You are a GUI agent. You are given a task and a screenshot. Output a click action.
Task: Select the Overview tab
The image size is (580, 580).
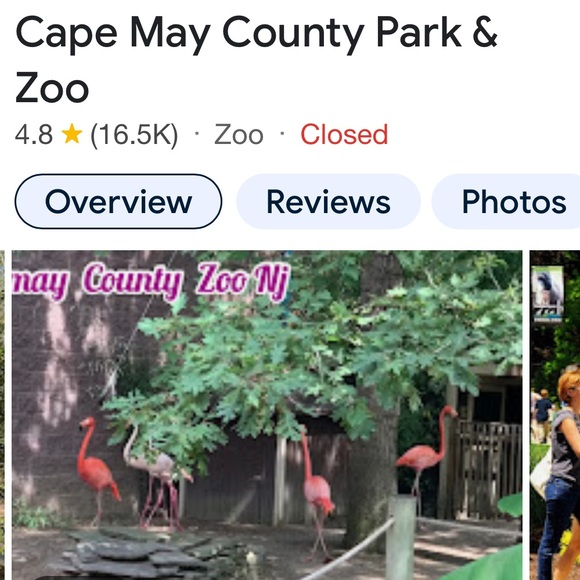[118, 202]
